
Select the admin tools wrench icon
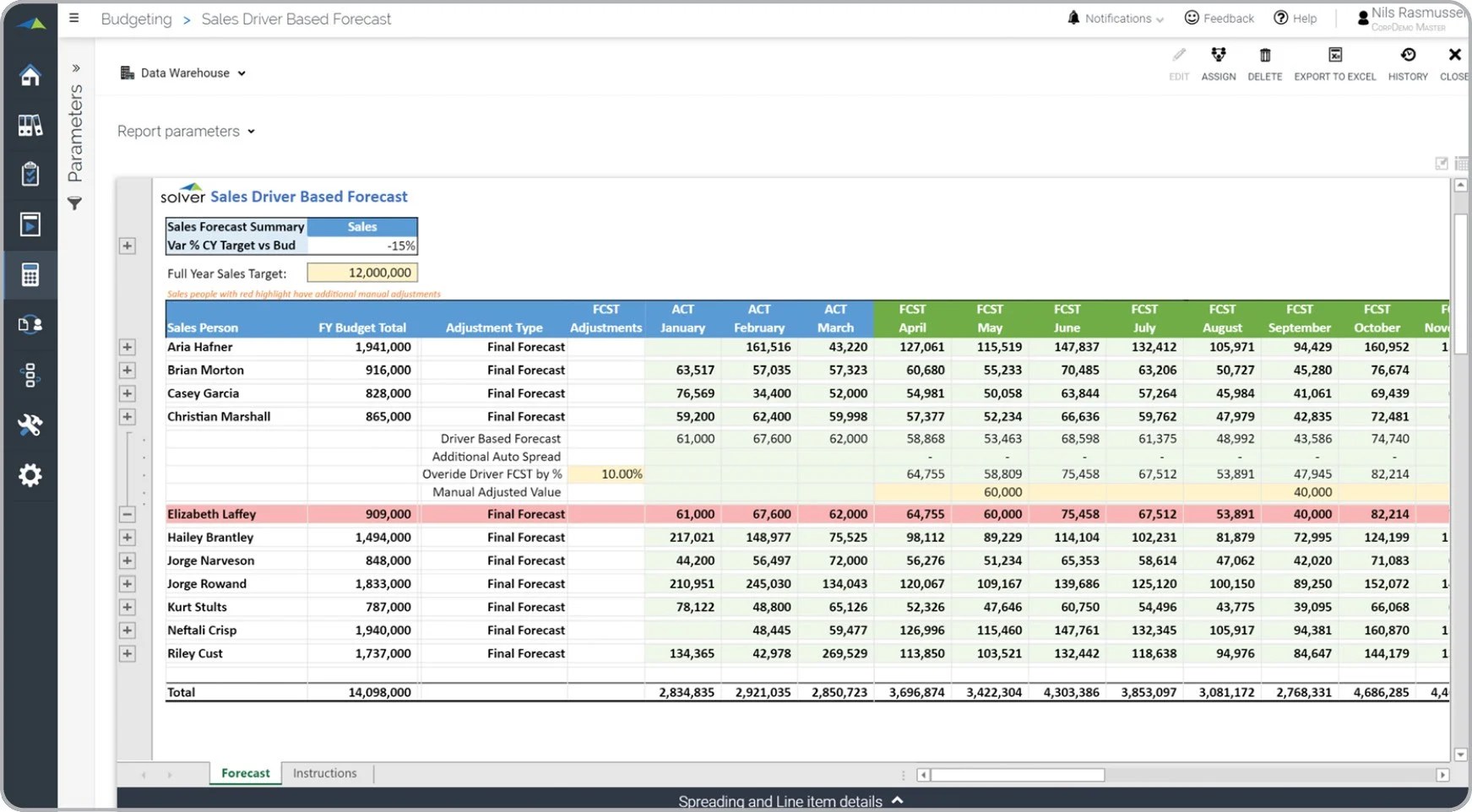pyautogui.click(x=30, y=425)
